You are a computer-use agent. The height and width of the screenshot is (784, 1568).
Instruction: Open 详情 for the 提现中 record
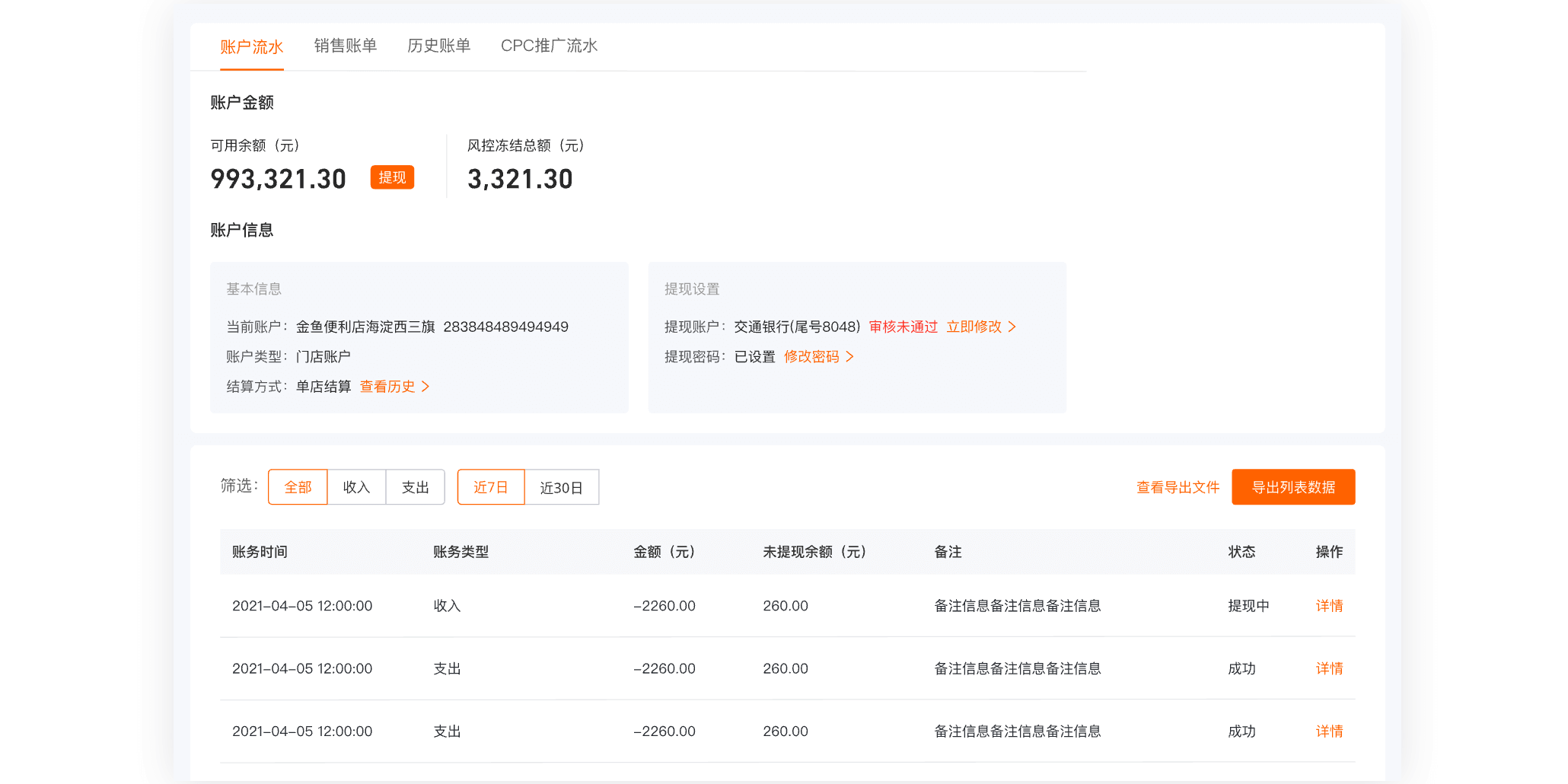point(1329,606)
